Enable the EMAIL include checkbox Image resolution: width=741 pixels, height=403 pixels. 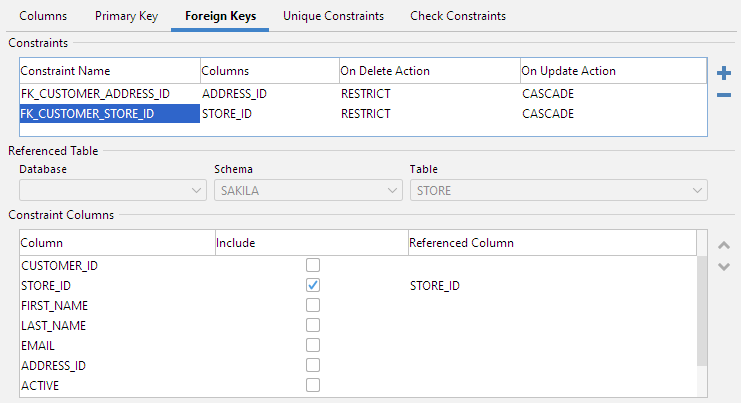pyautogui.click(x=313, y=346)
